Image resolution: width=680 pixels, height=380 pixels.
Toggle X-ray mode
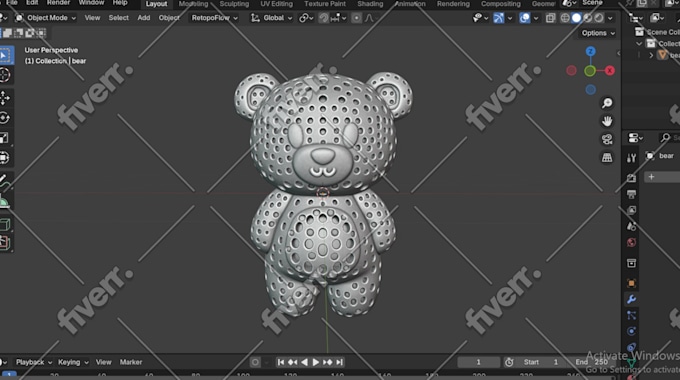[x=550, y=18]
